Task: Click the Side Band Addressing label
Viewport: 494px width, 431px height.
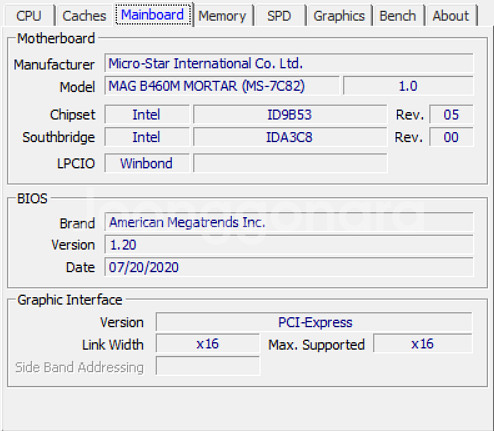Action: 79,367
